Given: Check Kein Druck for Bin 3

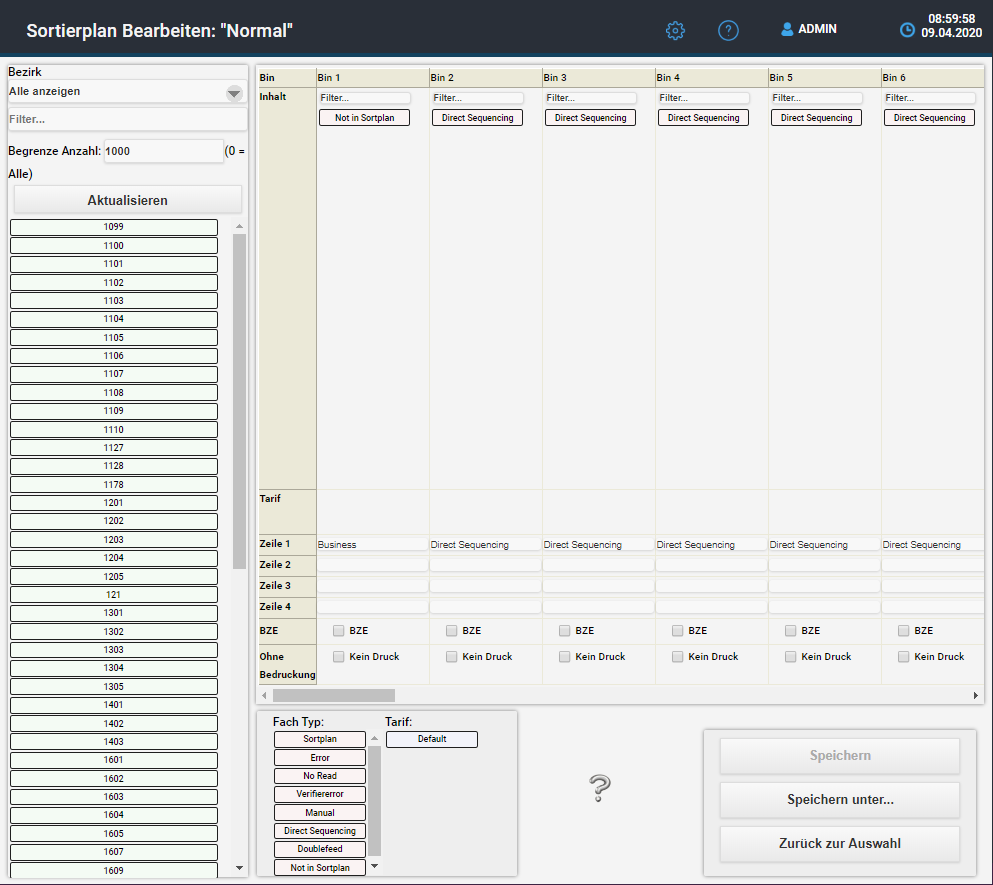Looking at the screenshot, I should click(x=565, y=657).
